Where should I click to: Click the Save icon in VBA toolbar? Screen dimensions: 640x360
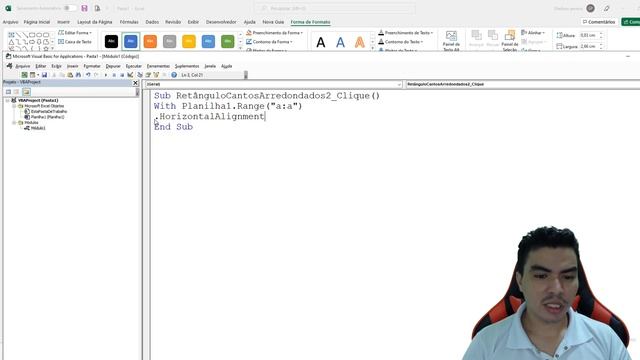(x=44, y=75)
